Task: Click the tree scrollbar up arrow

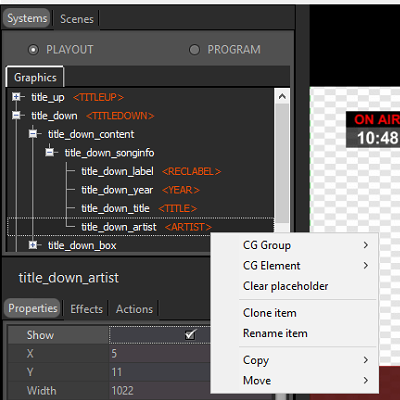Action: tap(282, 97)
